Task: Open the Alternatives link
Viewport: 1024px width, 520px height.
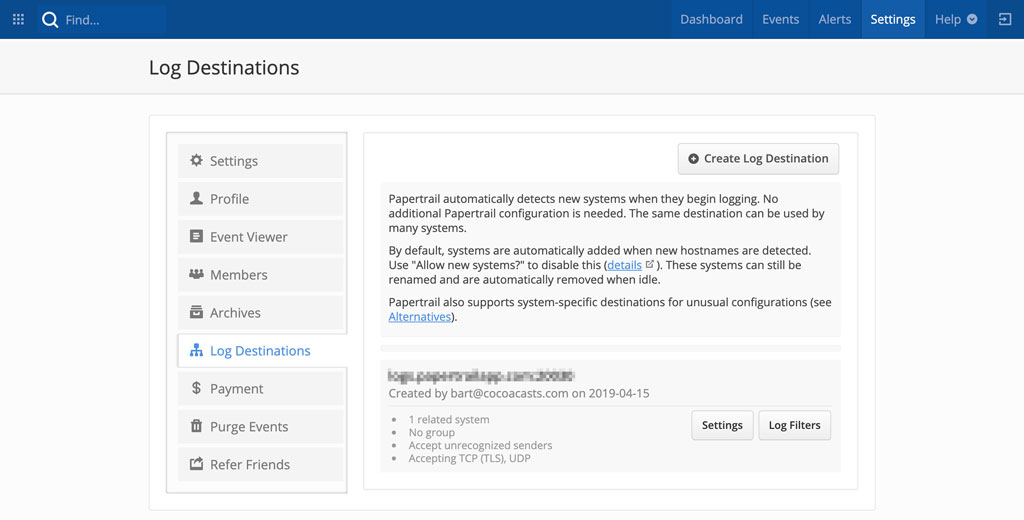Action: tap(419, 317)
